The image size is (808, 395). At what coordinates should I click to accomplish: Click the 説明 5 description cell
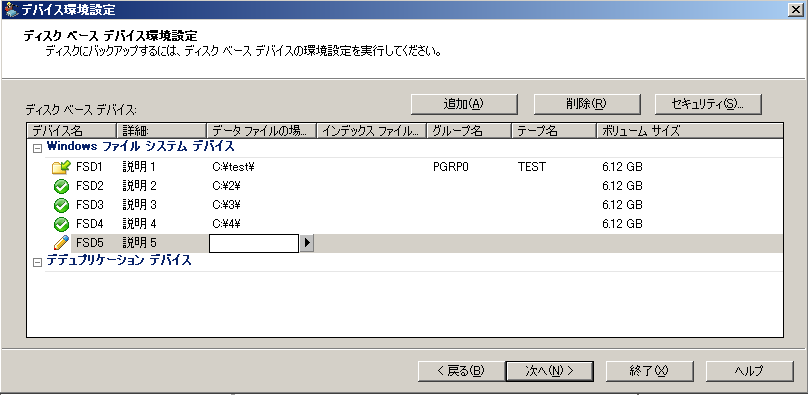[x=139, y=243]
